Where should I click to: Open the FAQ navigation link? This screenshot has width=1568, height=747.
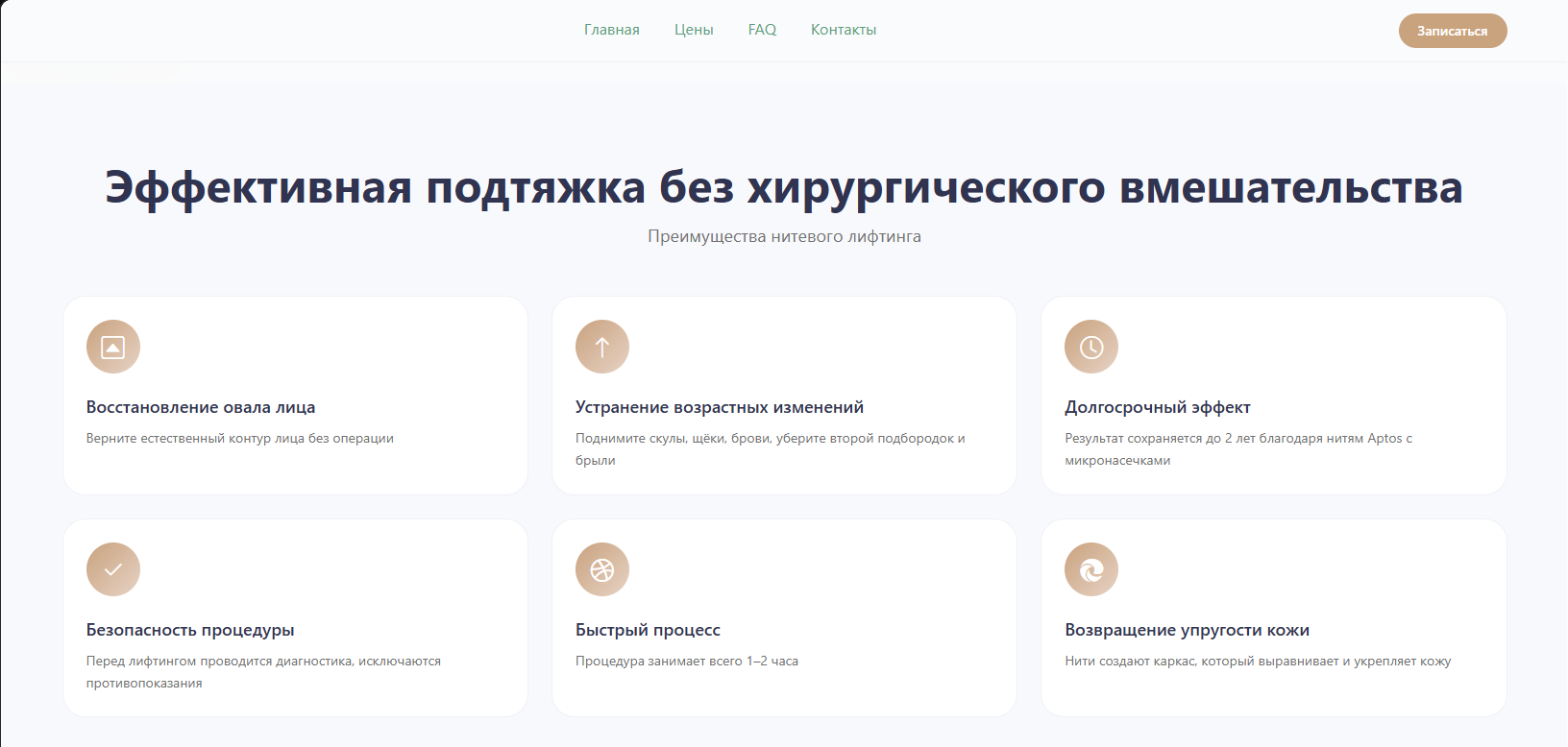coord(762,30)
